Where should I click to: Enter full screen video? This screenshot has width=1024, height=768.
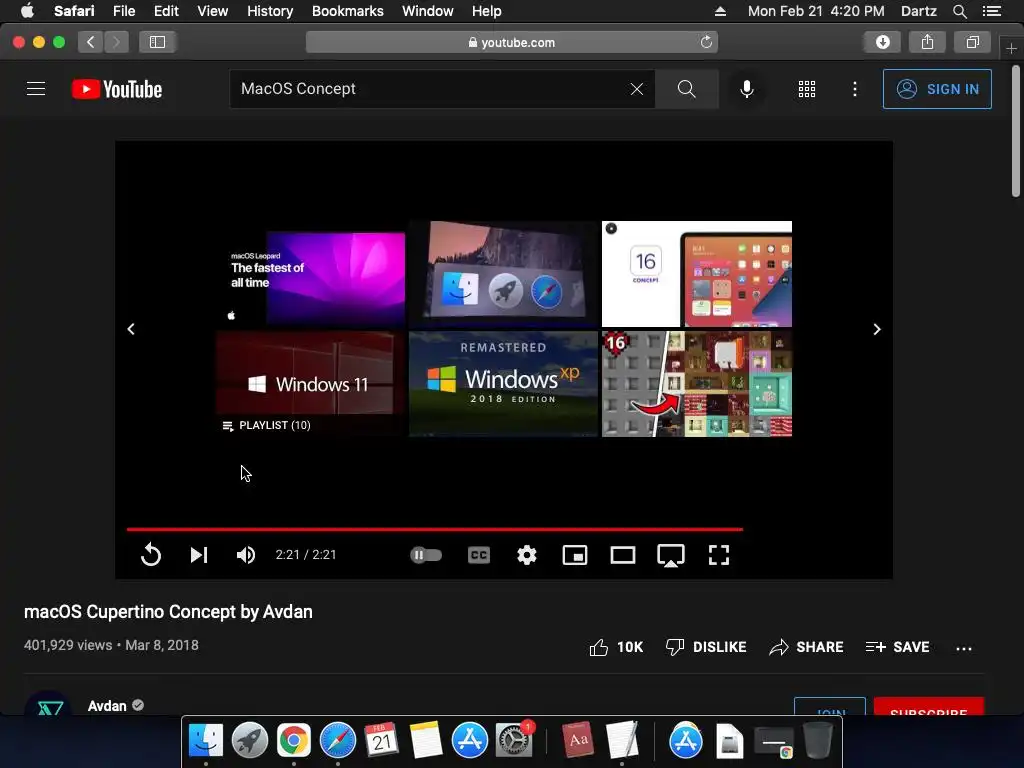pos(719,555)
